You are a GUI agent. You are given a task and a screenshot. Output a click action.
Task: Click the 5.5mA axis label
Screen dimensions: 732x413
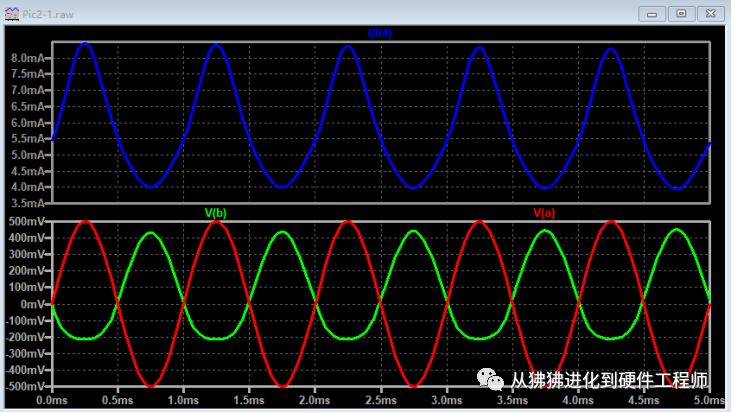(x=28, y=139)
